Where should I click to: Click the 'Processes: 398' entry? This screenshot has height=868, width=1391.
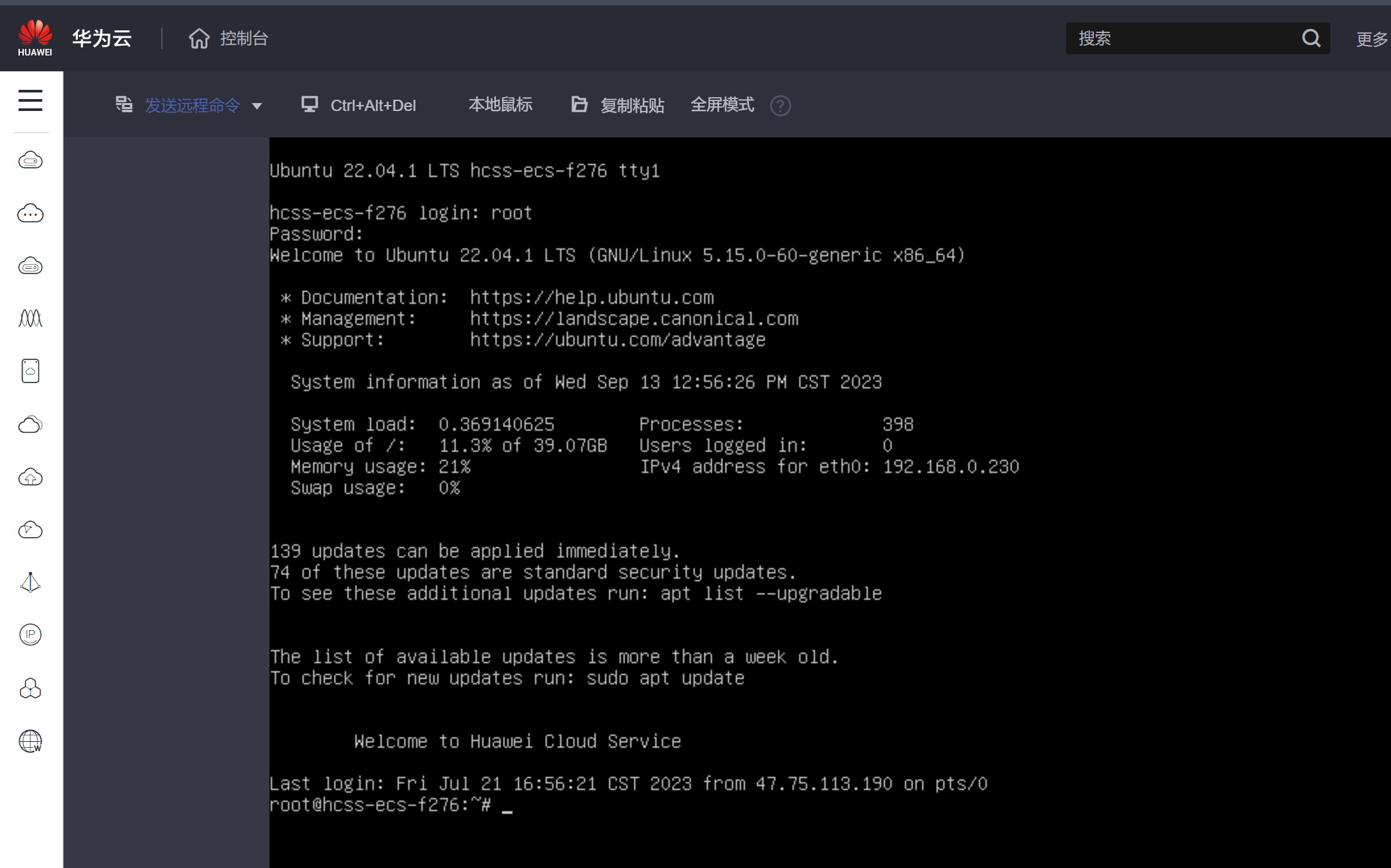776,425
